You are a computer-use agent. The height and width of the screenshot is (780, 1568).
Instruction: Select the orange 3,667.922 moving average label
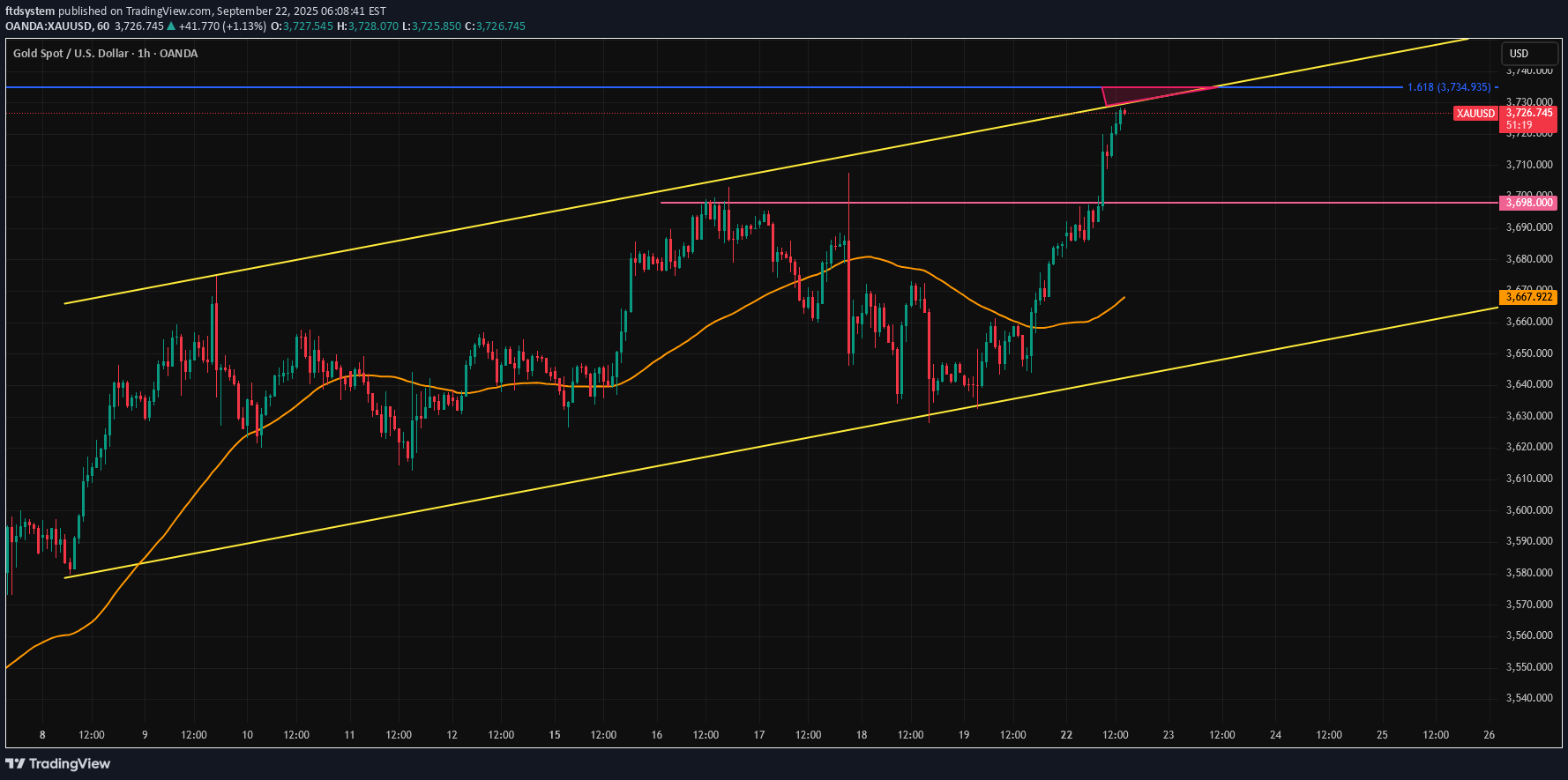tap(1528, 297)
